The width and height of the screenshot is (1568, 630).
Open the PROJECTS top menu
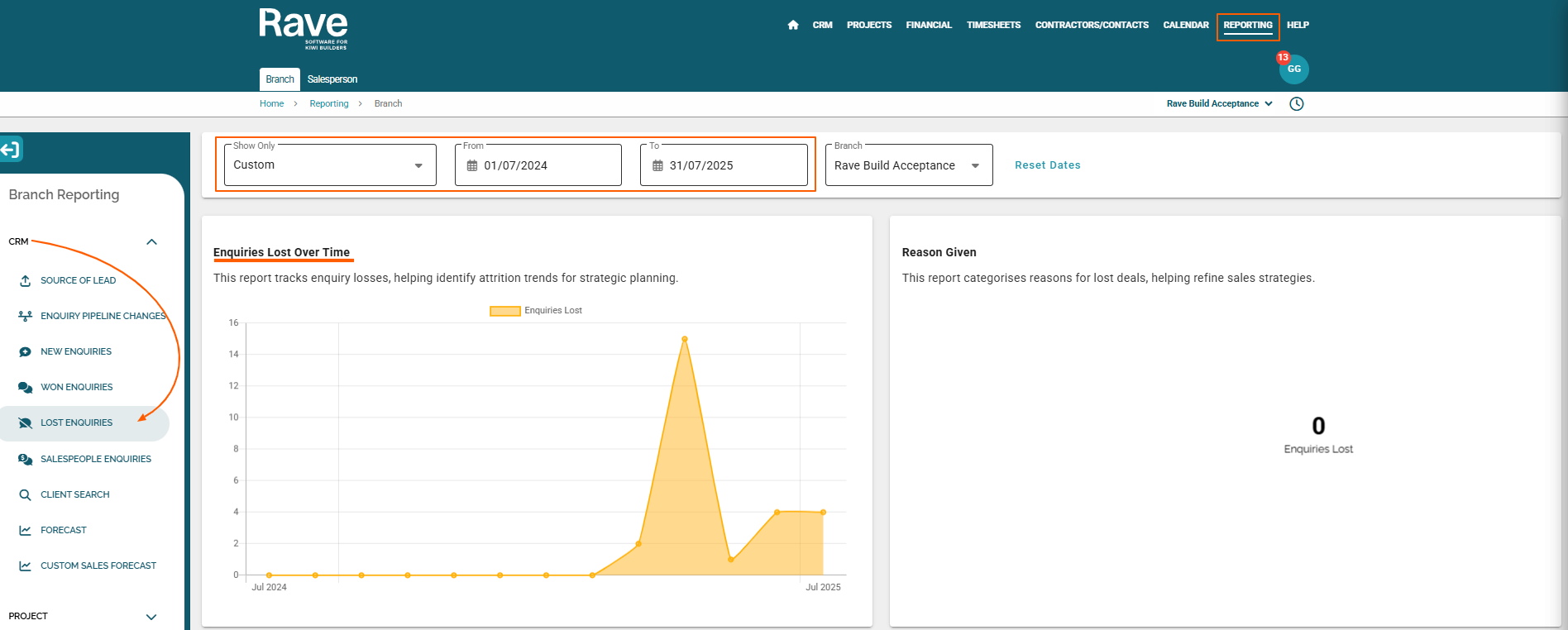pos(869,26)
